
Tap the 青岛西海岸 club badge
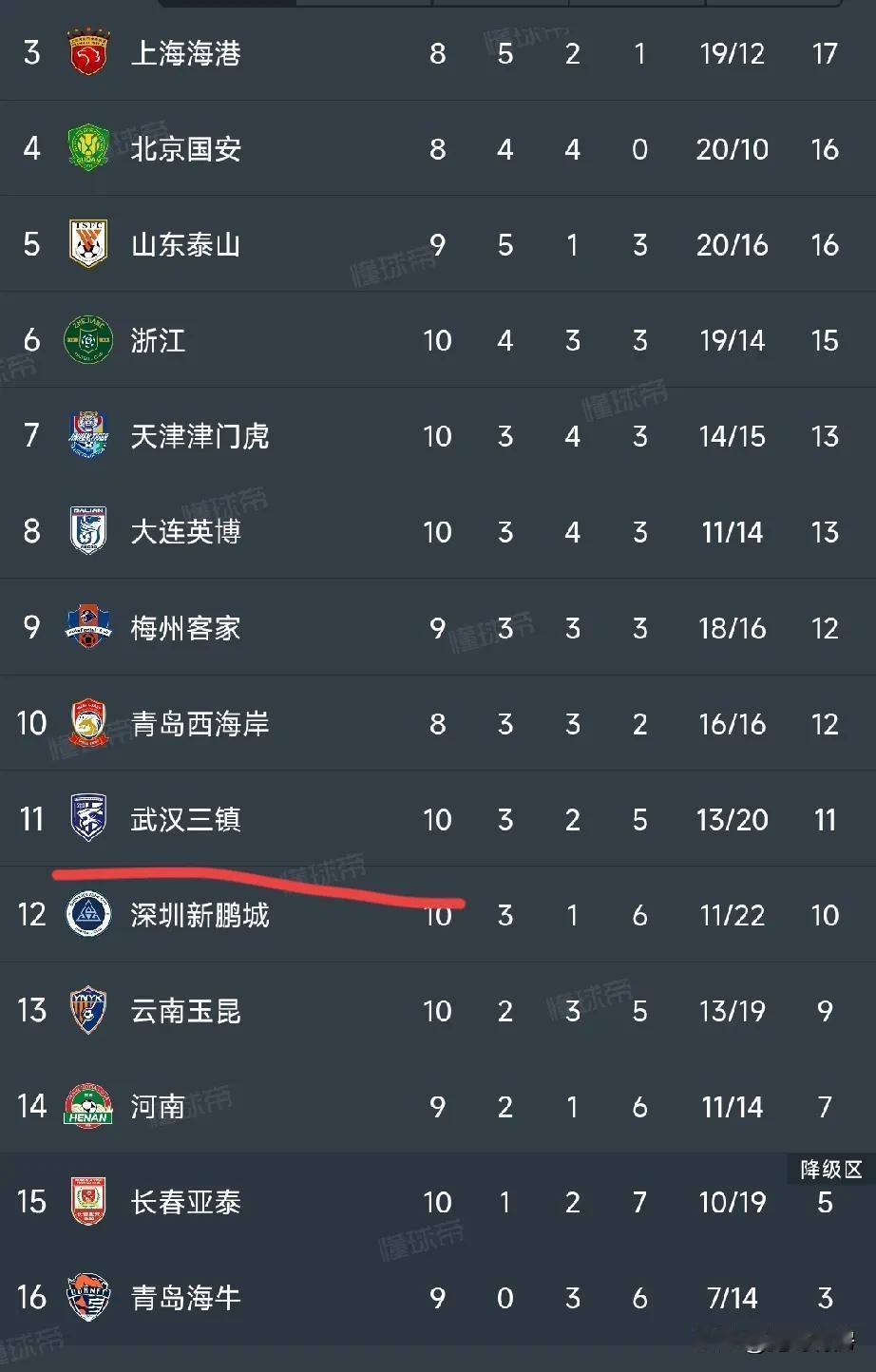pos(88,723)
